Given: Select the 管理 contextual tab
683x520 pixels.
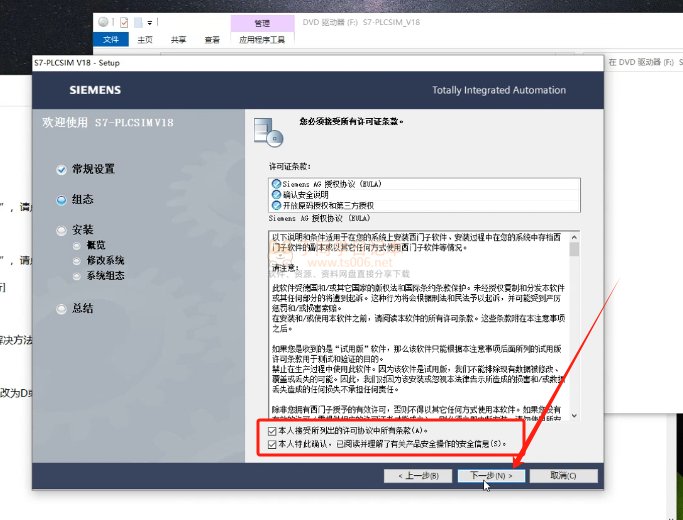Looking at the screenshot, I should click(x=262, y=23).
